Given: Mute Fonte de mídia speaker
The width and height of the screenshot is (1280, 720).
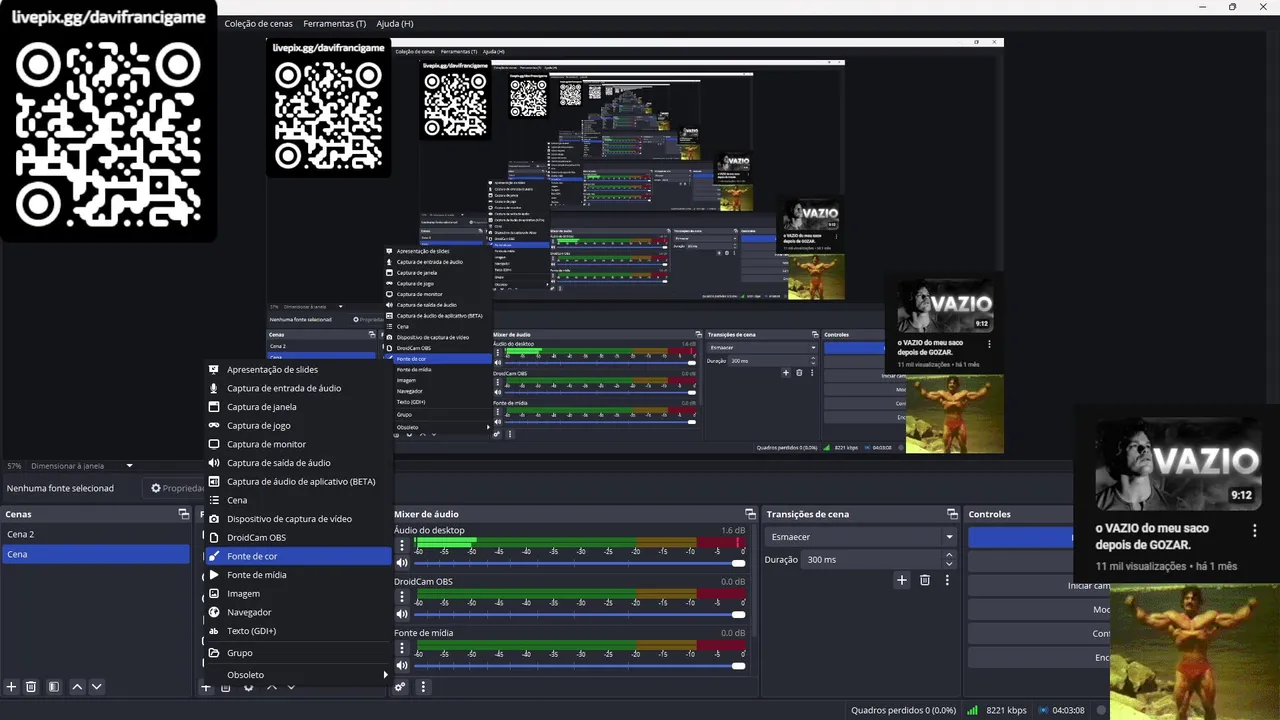Looking at the screenshot, I should pyautogui.click(x=402, y=665).
